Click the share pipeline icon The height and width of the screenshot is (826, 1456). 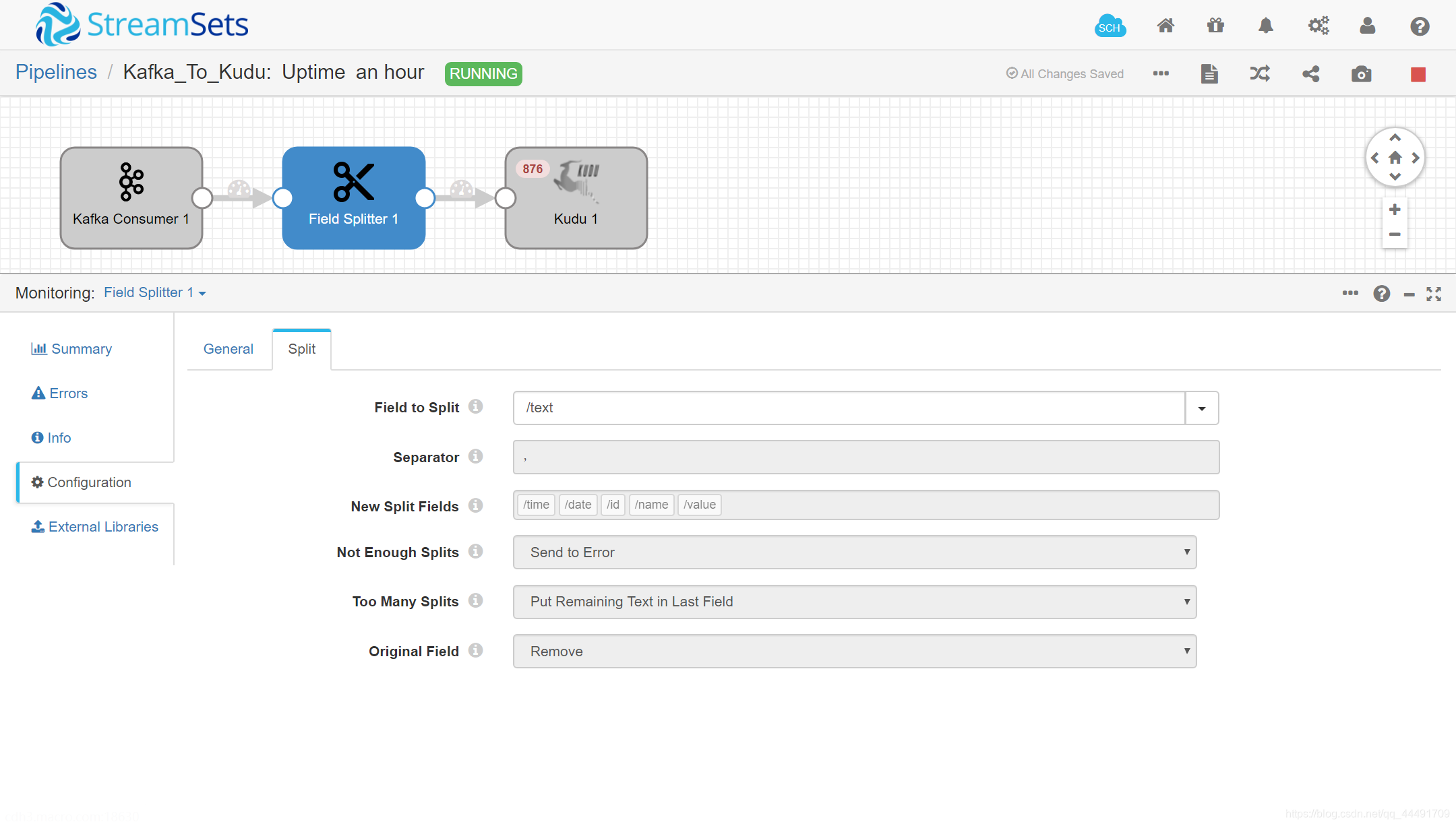1311,73
